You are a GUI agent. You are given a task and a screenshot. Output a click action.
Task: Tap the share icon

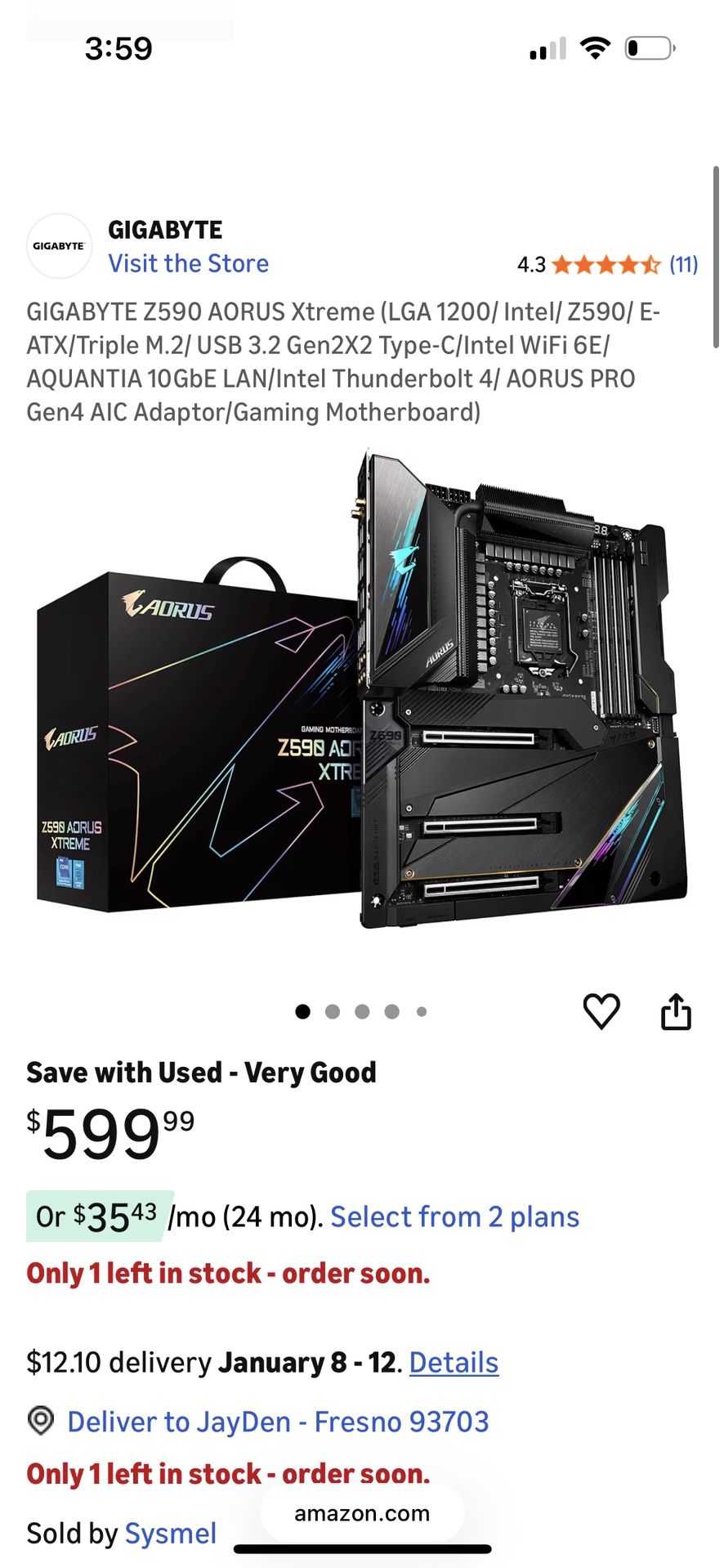[x=676, y=1011]
